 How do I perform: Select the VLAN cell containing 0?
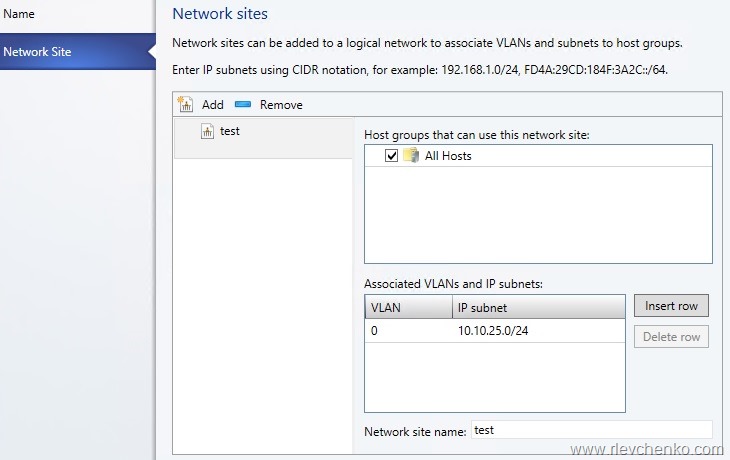[405, 331]
